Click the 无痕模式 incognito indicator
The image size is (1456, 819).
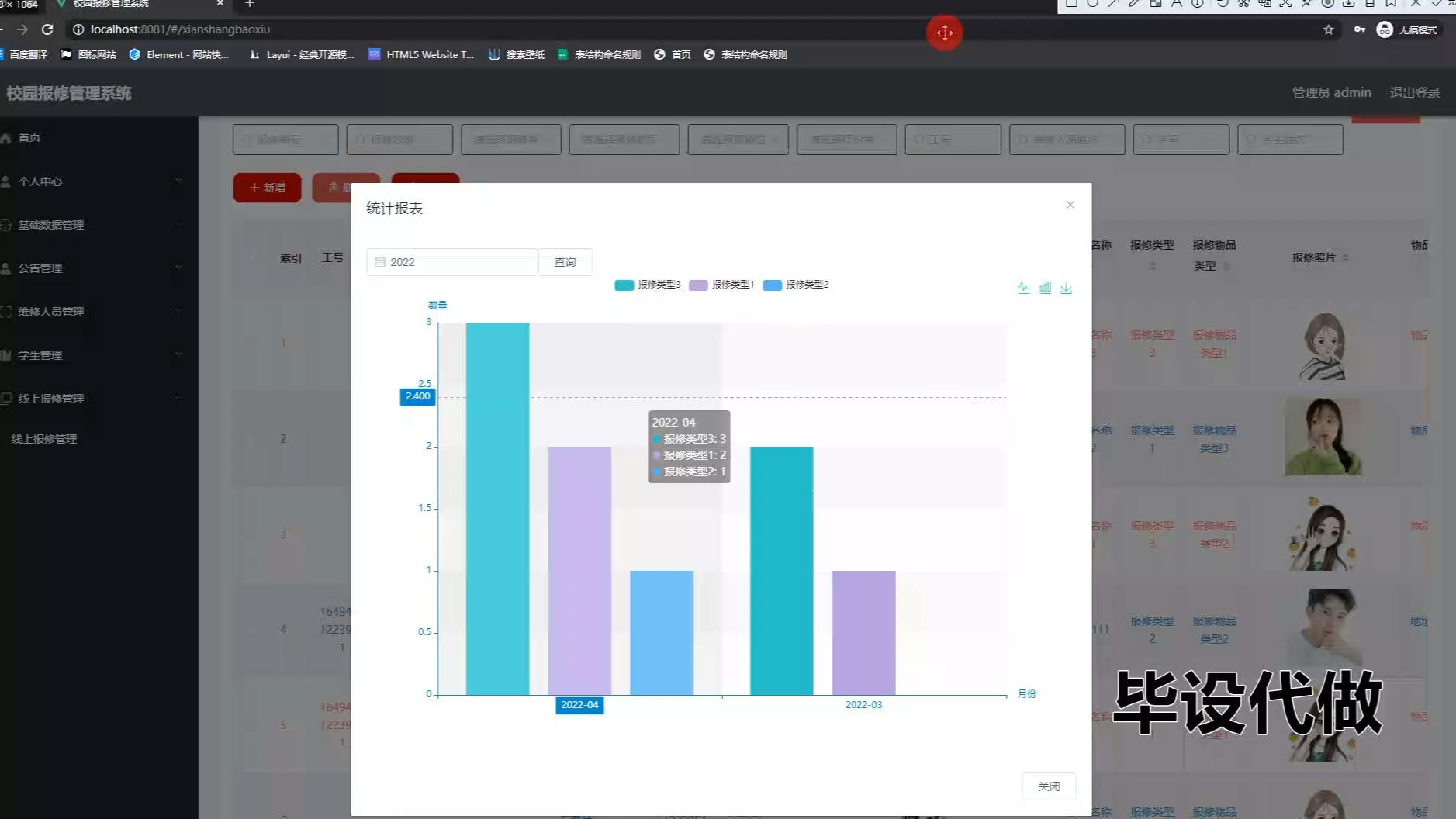coord(1407,29)
